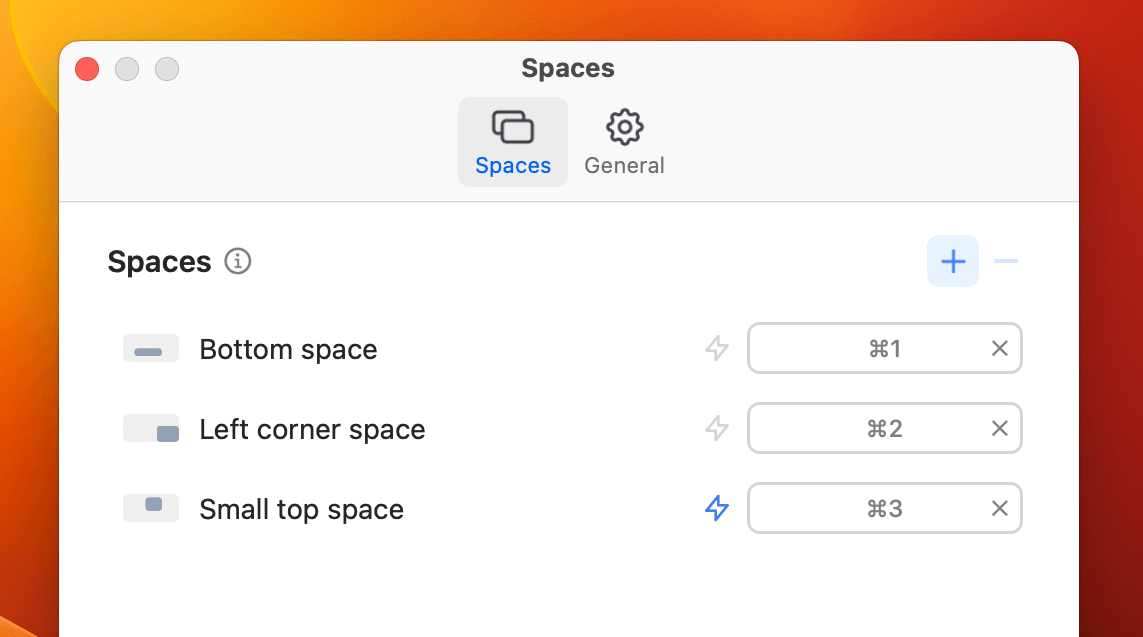1143x637 pixels.
Task: Switch to the General tab
Action: 624,140
